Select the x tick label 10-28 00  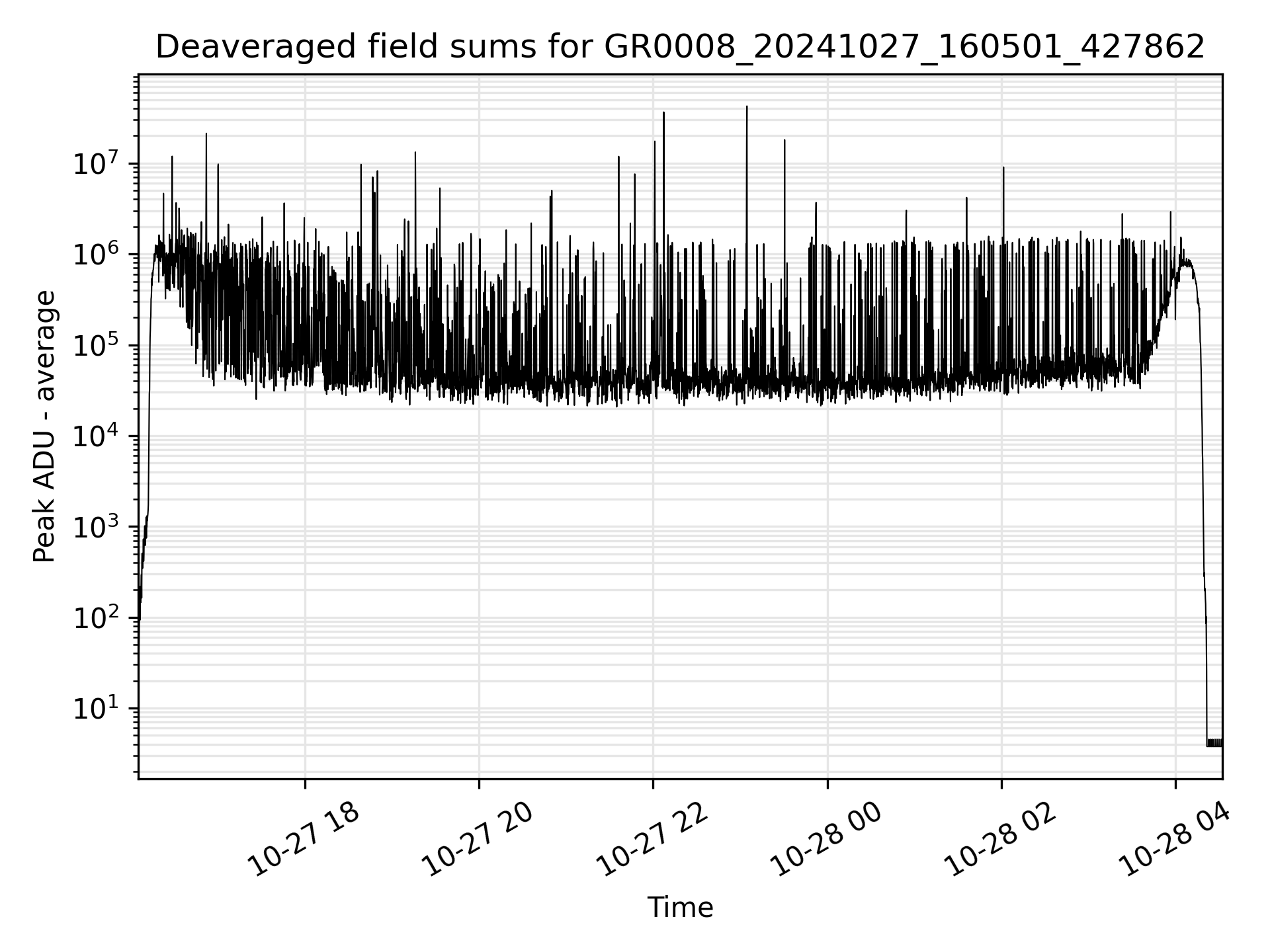(825, 839)
